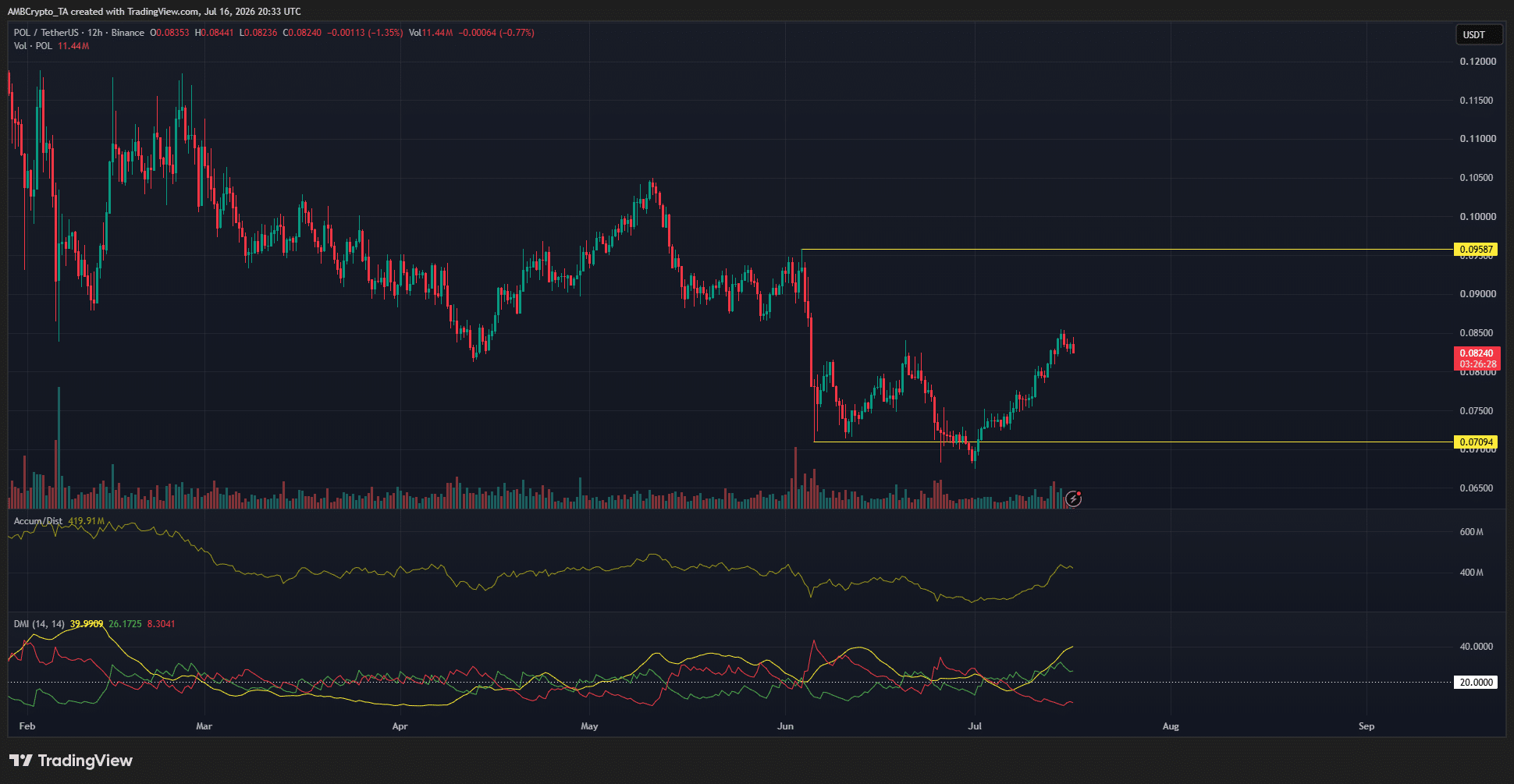Open the USDT currency selector

pos(1479,34)
